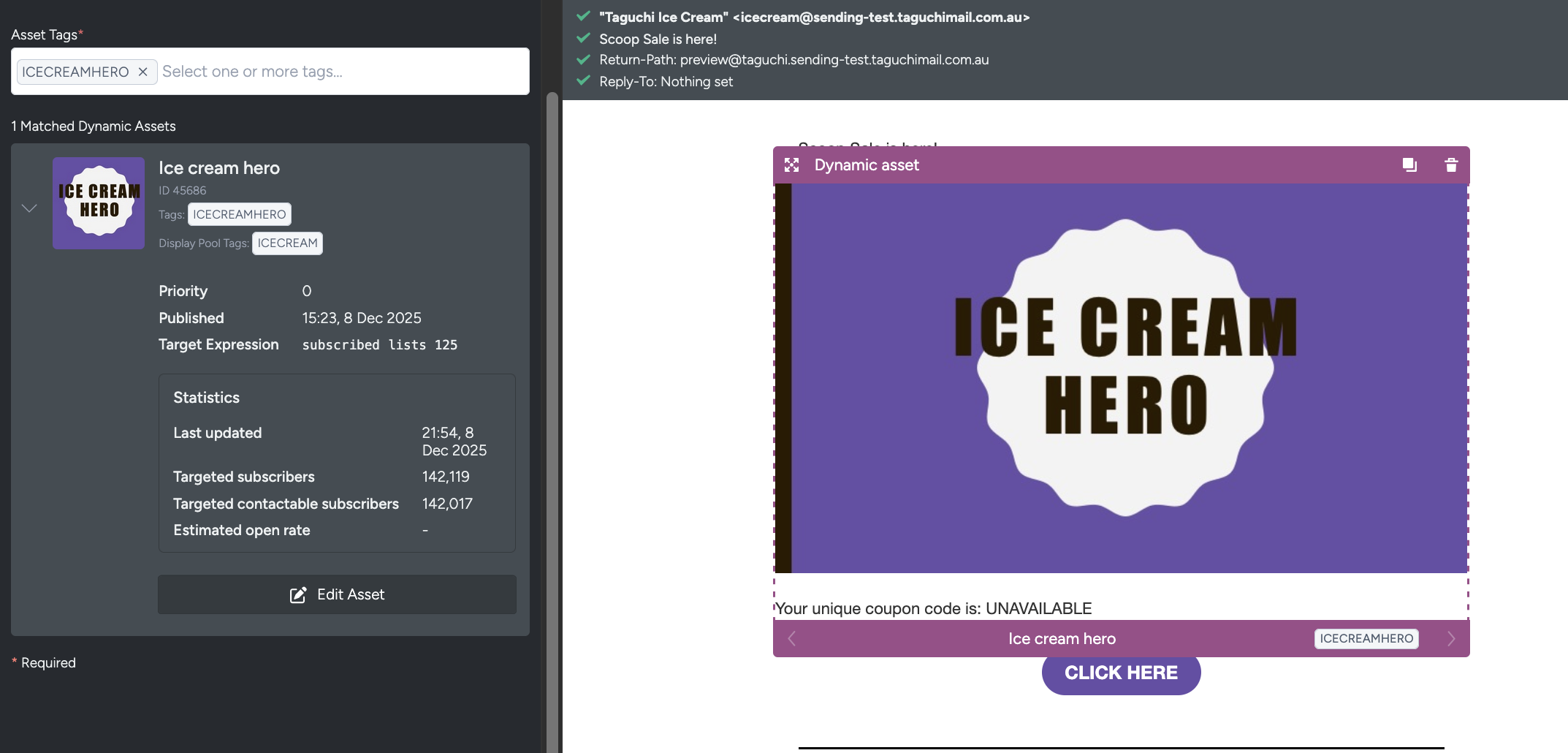This screenshot has width=1568, height=753.
Task: Click the checkmark beside Return-Path
Action: (582, 60)
